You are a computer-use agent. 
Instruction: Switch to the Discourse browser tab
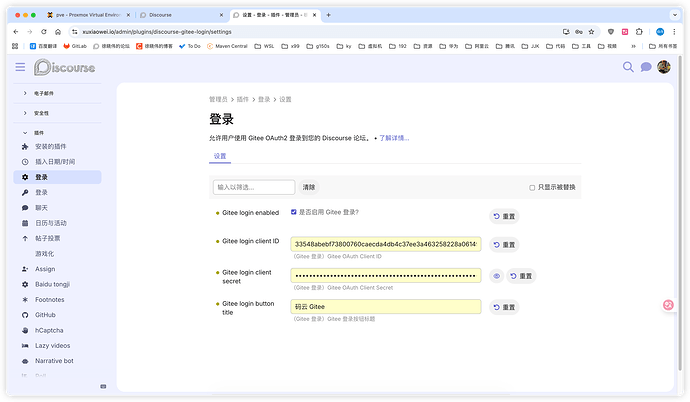[x=180, y=15]
